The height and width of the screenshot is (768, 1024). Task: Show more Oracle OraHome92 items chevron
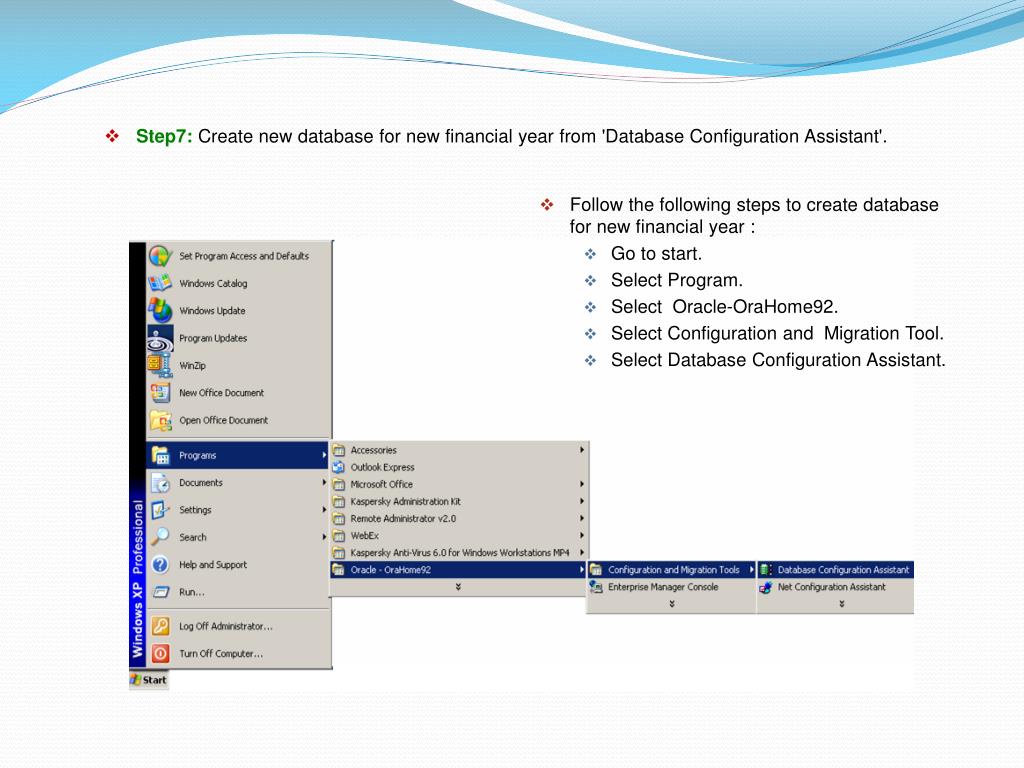point(671,604)
